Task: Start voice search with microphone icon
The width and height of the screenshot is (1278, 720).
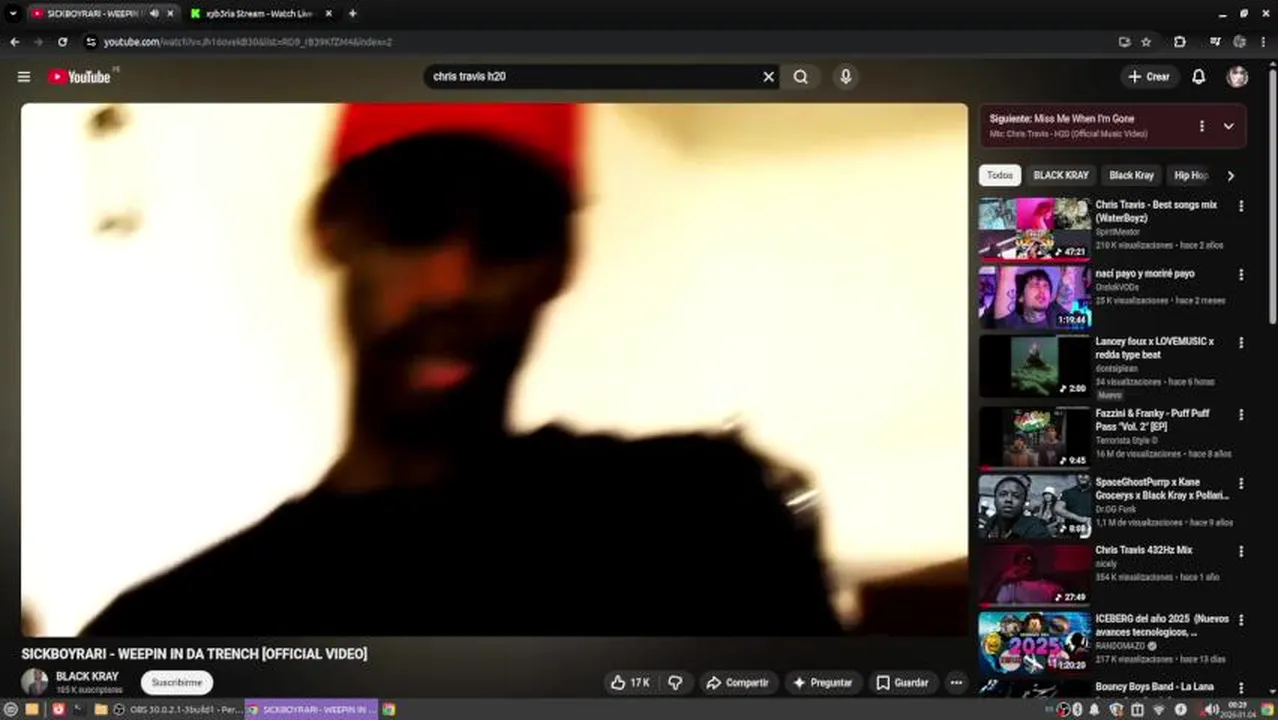Action: 846,77
